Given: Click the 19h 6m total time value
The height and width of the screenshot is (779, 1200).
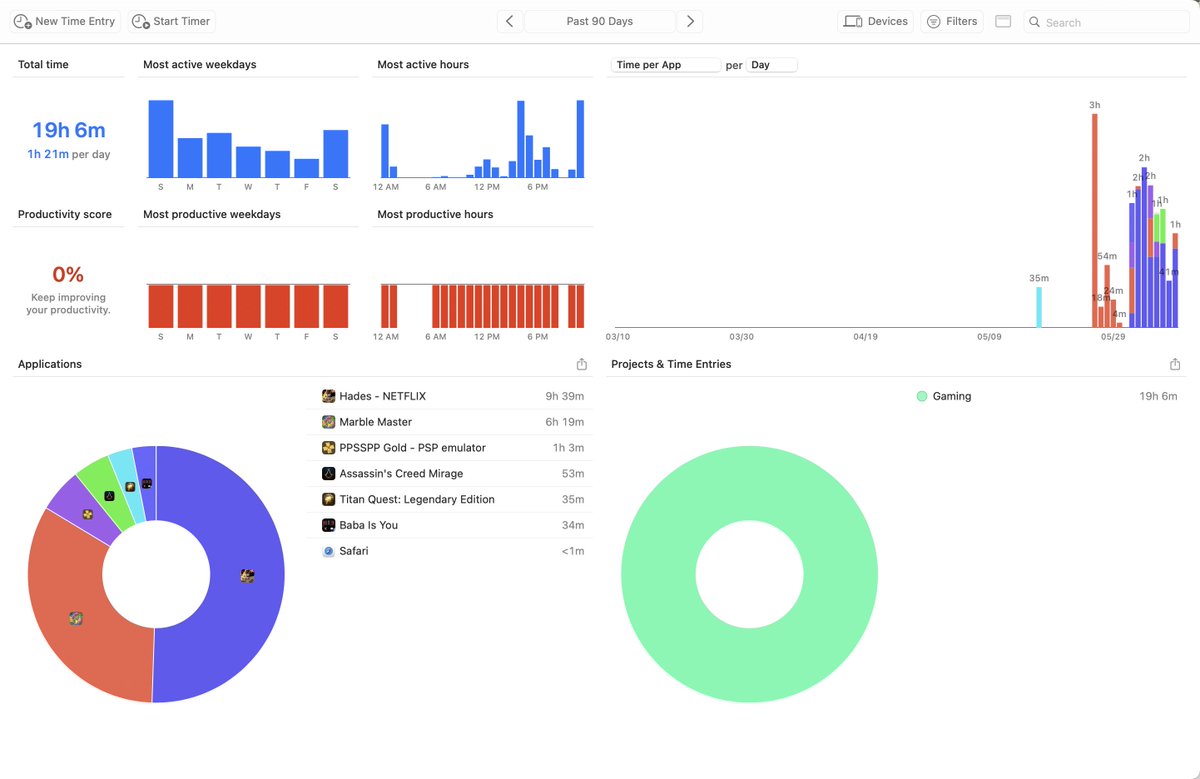Looking at the screenshot, I should pyautogui.click(x=69, y=130).
